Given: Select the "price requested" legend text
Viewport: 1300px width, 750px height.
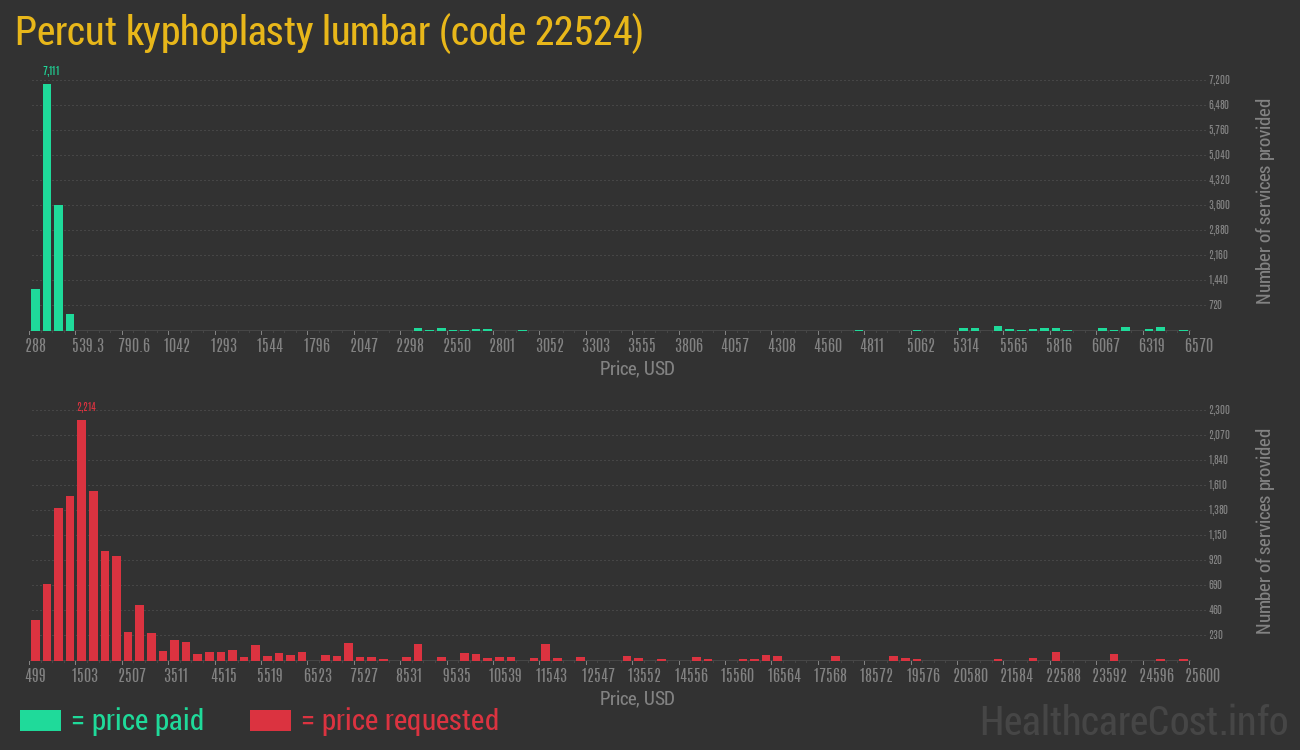Looking at the screenshot, I should point(409,720).
